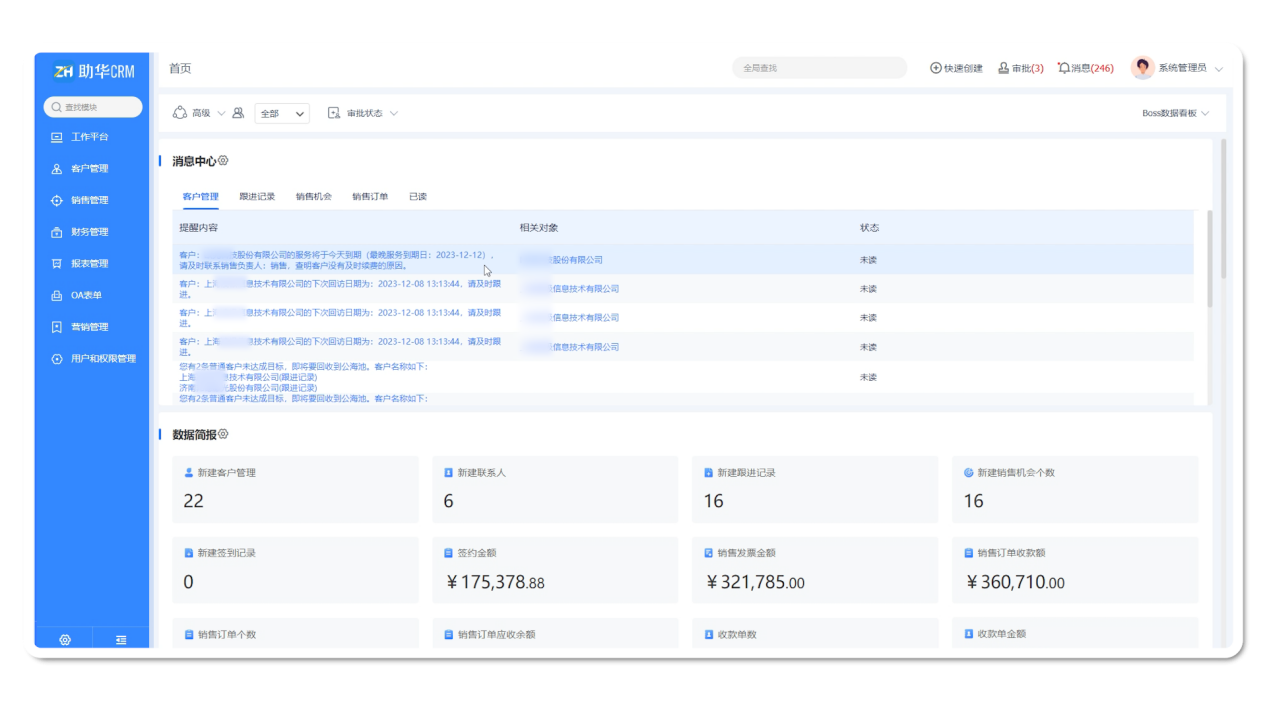This screenshot has height=713, width=1267.
Task: Click the gear icon beside 消息中心
Action: [x=223, y=161]
